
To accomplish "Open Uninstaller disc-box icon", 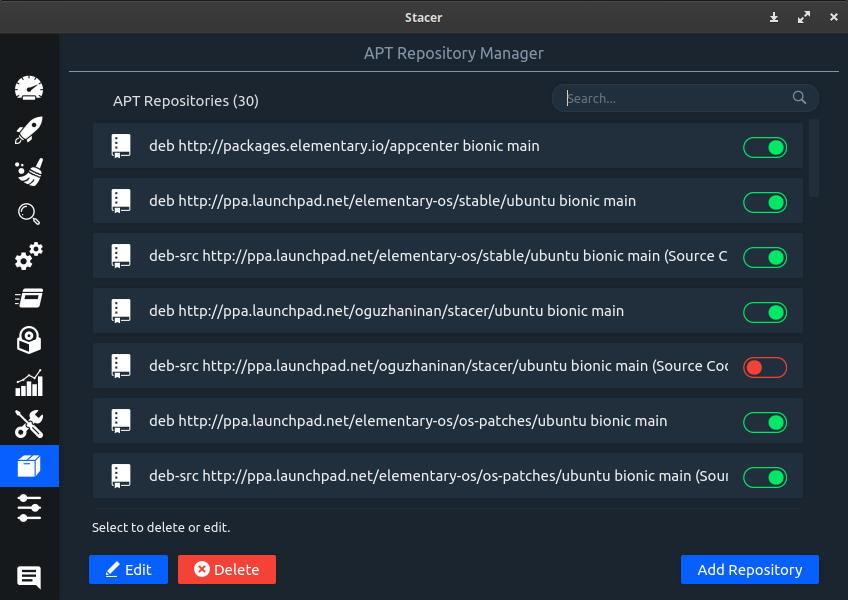I will click(x=29, y=340).
